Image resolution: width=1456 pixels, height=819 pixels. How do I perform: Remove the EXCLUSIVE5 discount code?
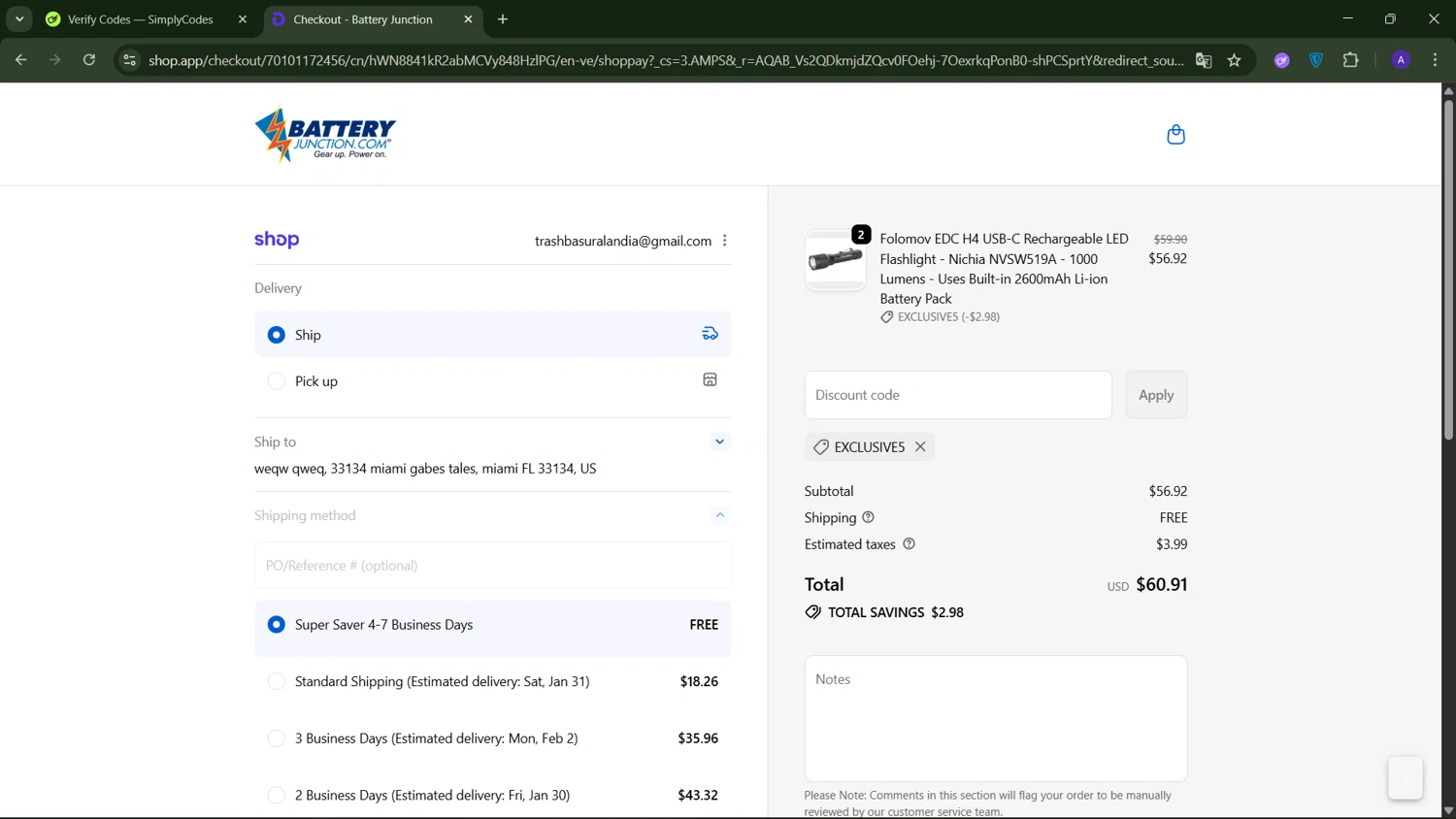920,446
